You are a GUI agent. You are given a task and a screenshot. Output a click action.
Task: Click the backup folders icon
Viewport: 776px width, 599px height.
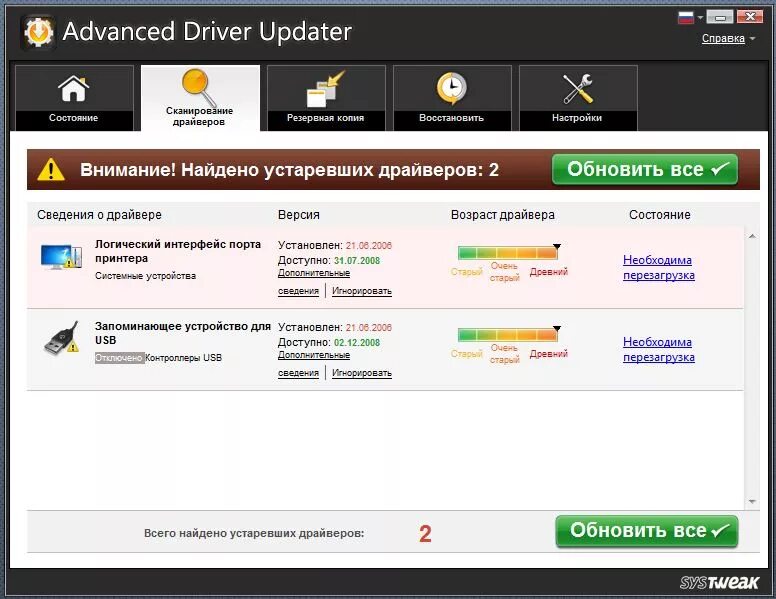click(325, 89)
